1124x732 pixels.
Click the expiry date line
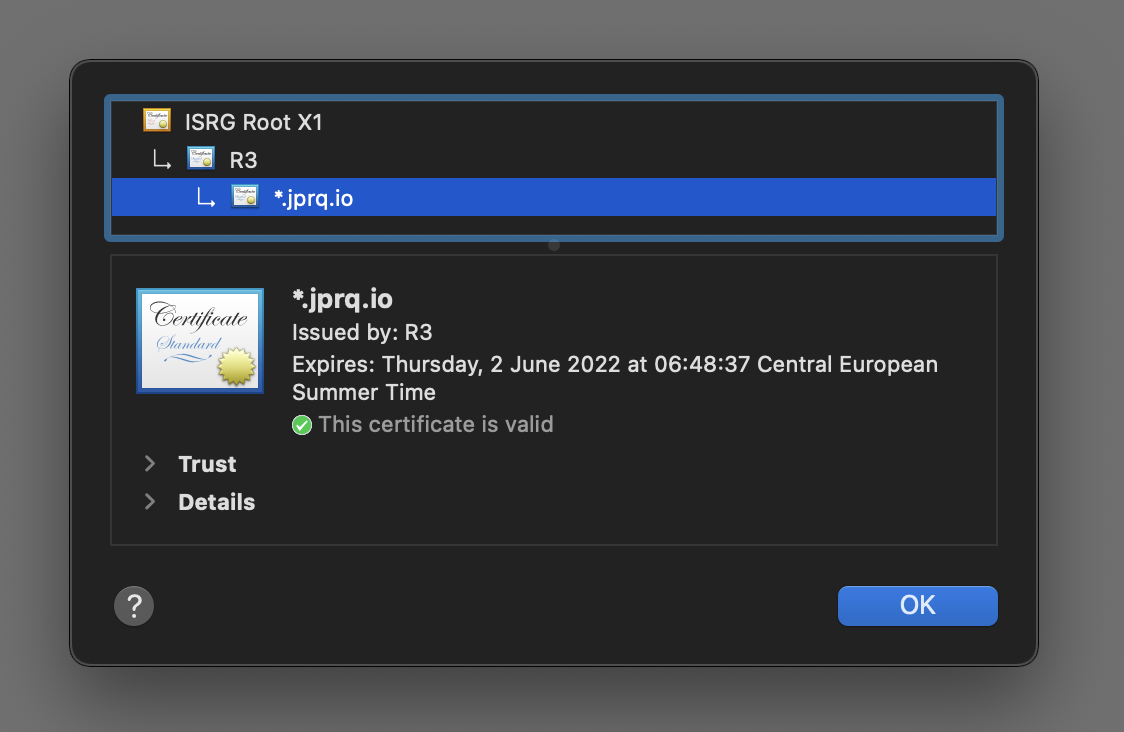[x=614, y=364]
